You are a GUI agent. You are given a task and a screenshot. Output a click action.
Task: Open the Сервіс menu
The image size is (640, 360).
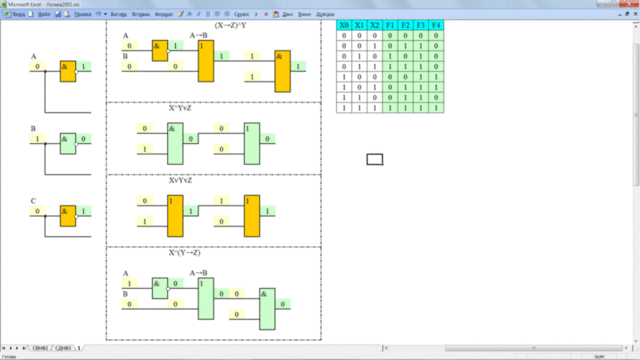(242, 14)
